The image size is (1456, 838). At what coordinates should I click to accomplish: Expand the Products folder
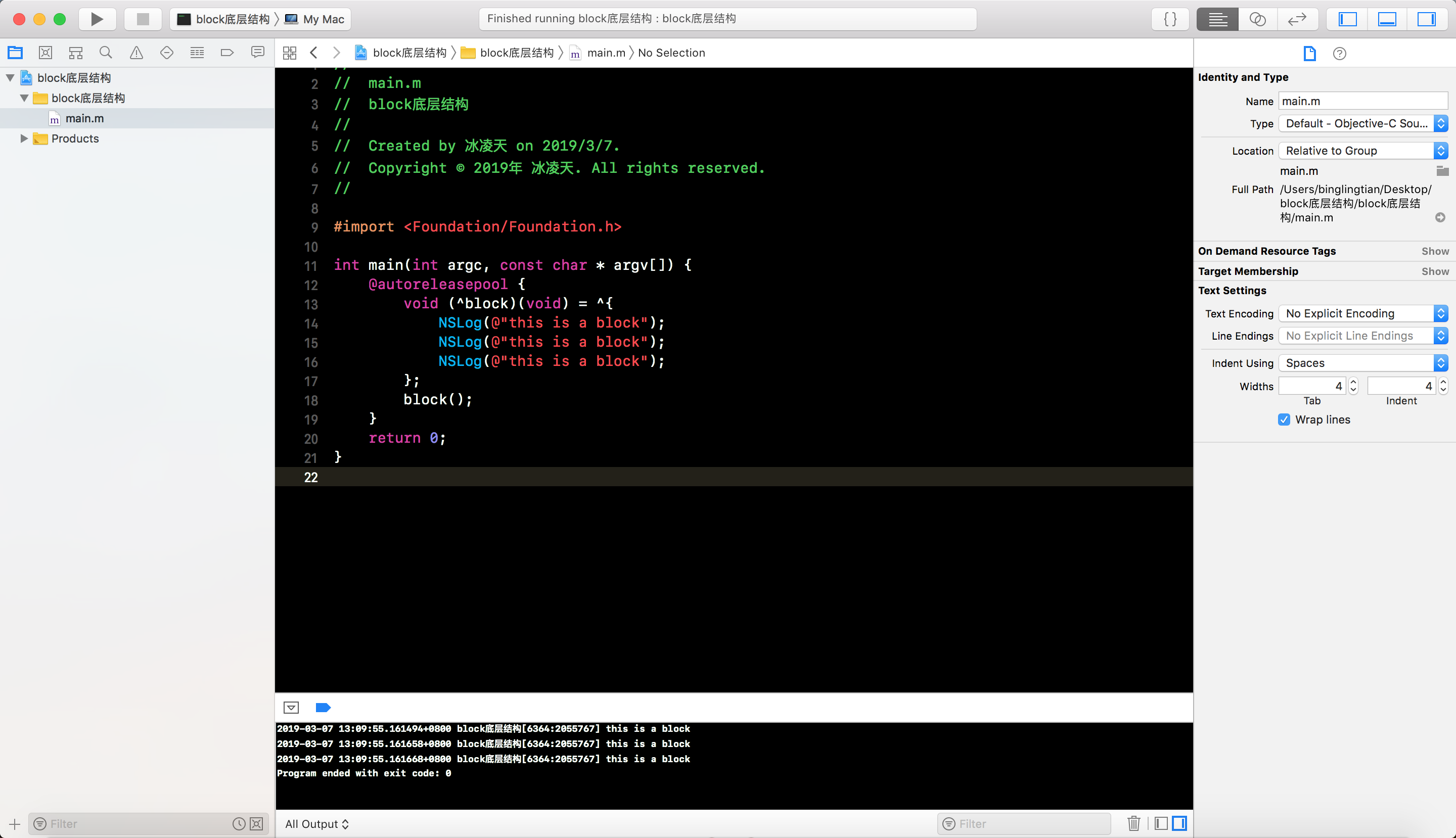[24, 138]
